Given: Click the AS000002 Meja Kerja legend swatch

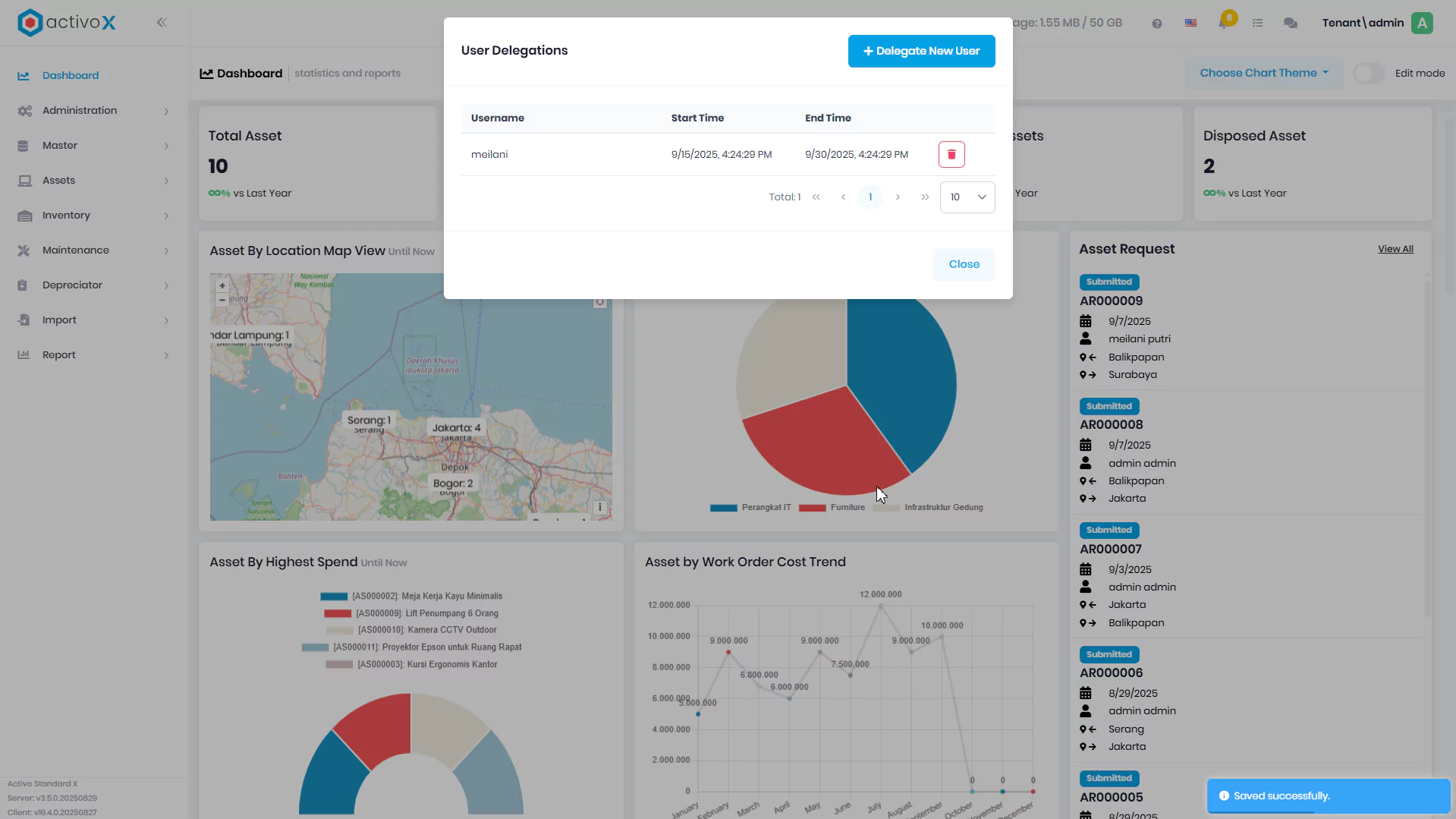Looking at the screenshot, I should 334,597.
